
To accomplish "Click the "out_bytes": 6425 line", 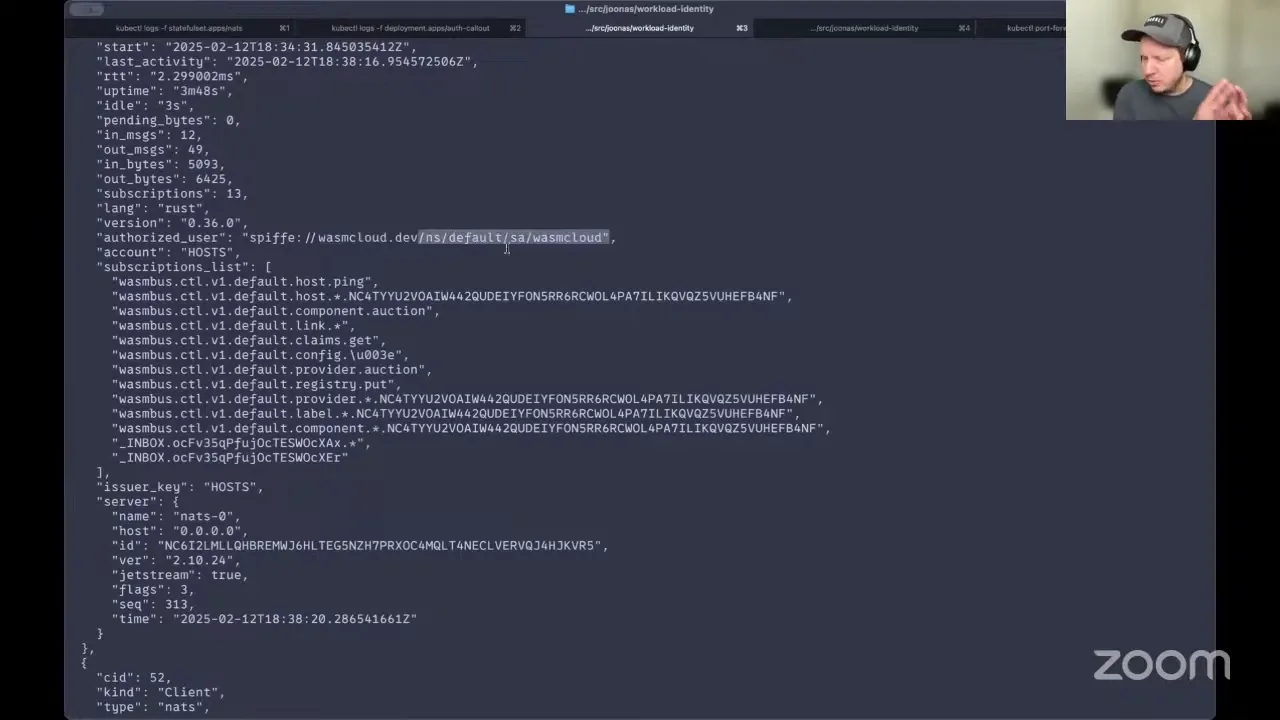I will (x=165, y=179).
